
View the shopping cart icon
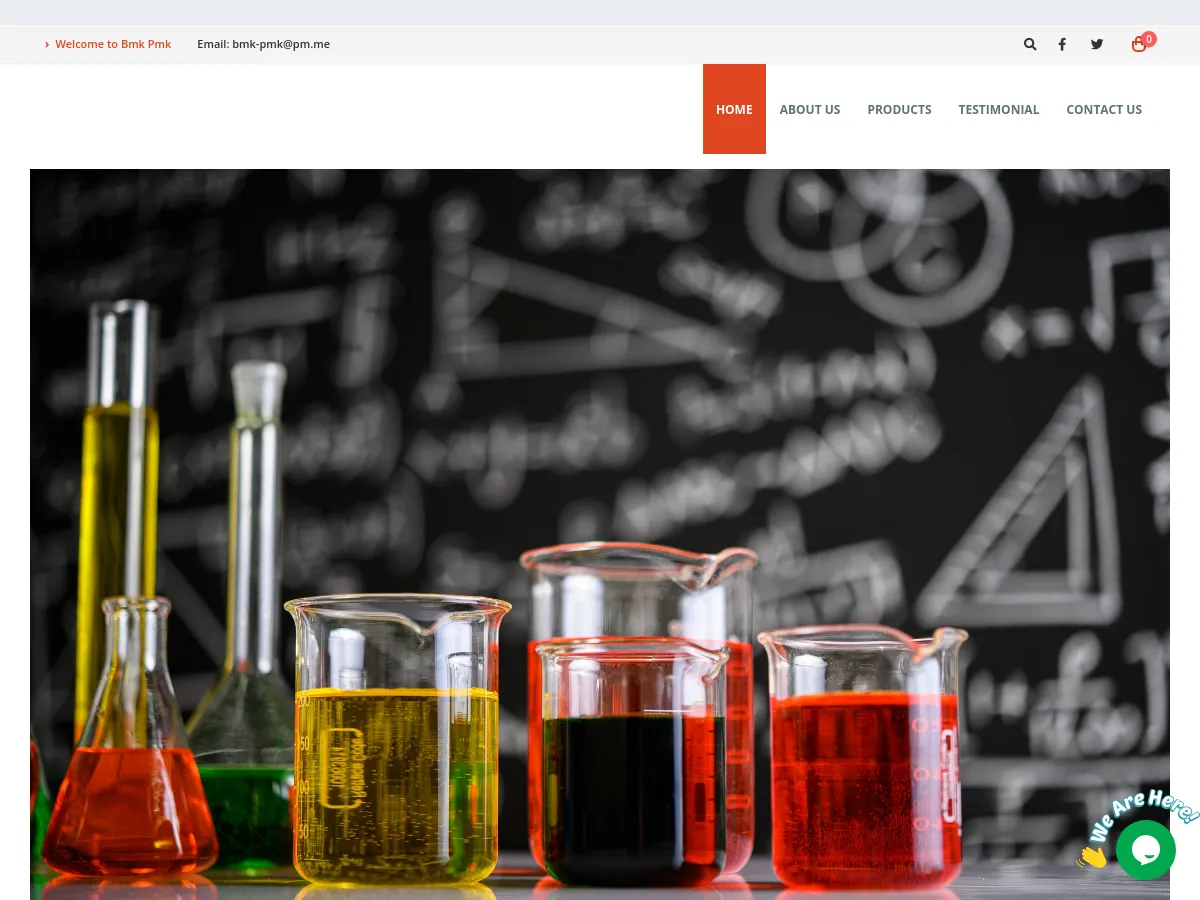pos(1138,45)
